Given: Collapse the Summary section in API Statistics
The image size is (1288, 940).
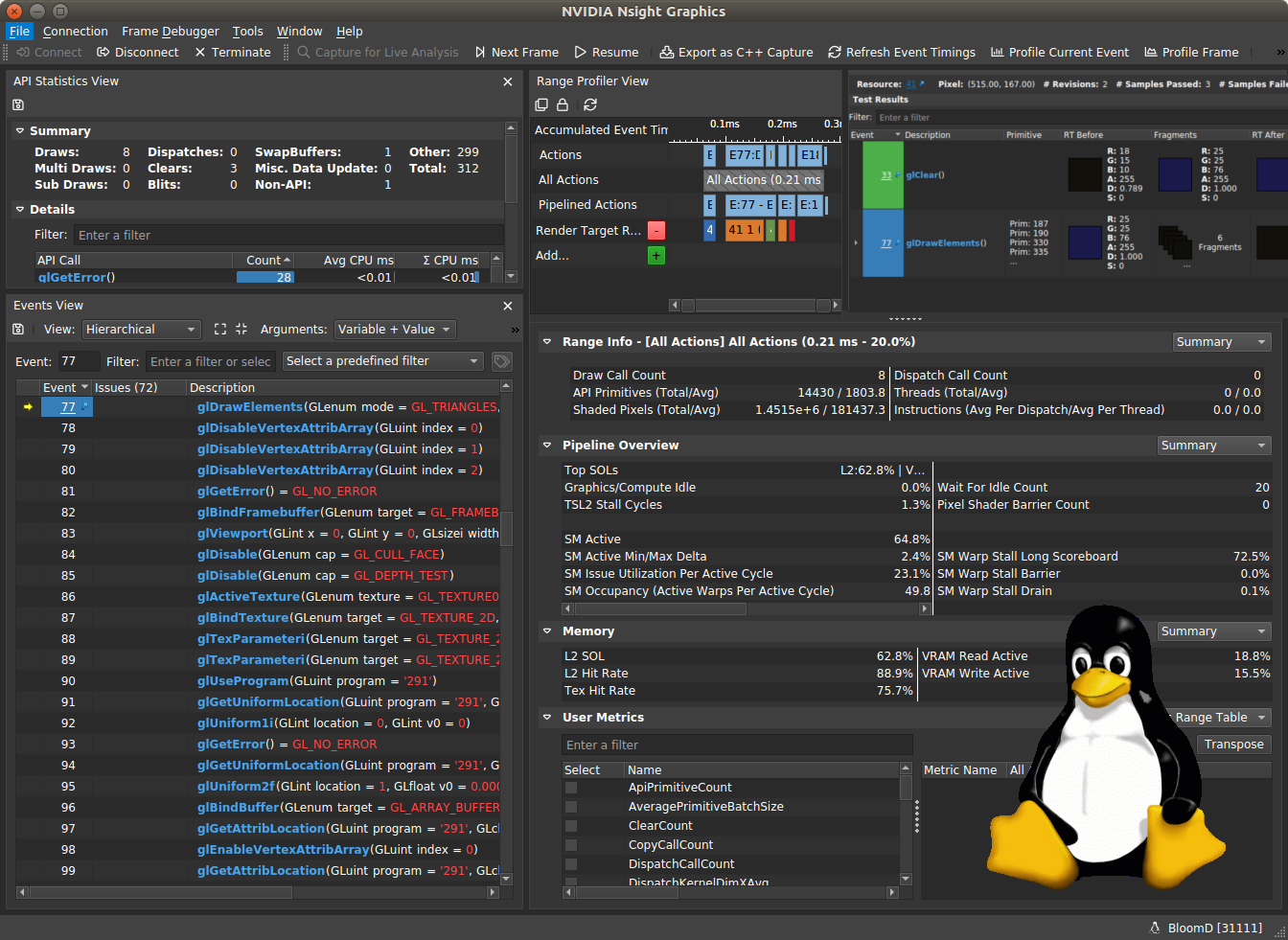Looking at the screenshot, I should coord(20,130).
